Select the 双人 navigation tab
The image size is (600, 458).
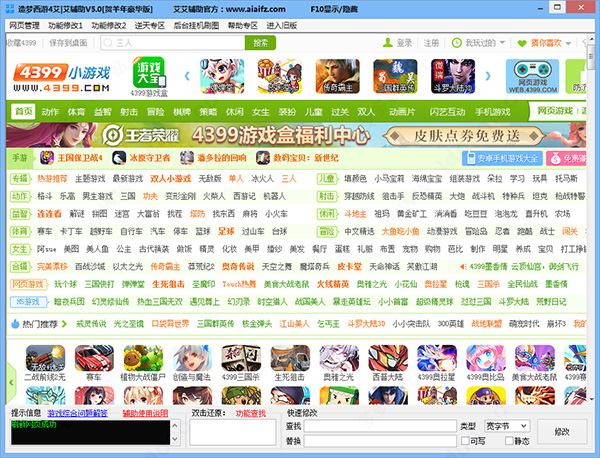click(x=366, y=112)
